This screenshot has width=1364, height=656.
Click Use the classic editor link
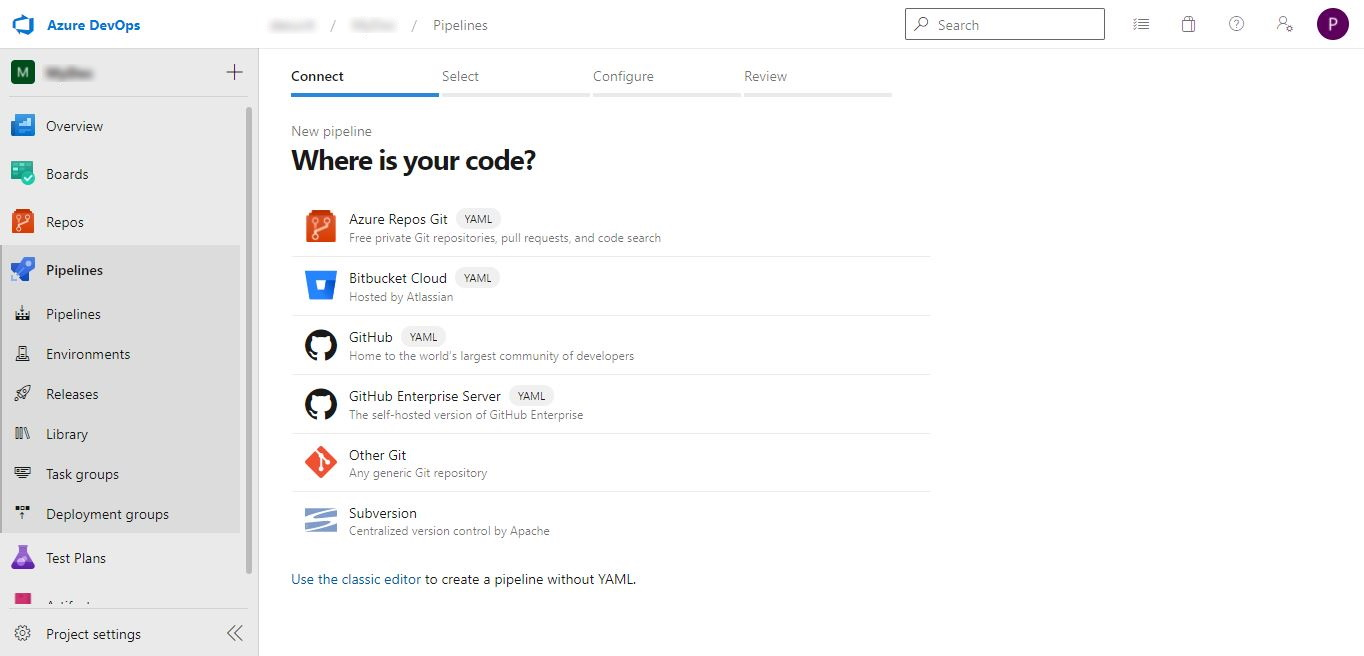point(356,579)
